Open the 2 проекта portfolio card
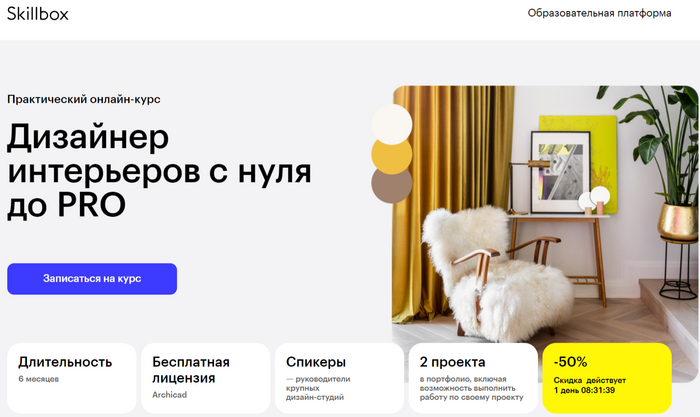 click(473, 378)
